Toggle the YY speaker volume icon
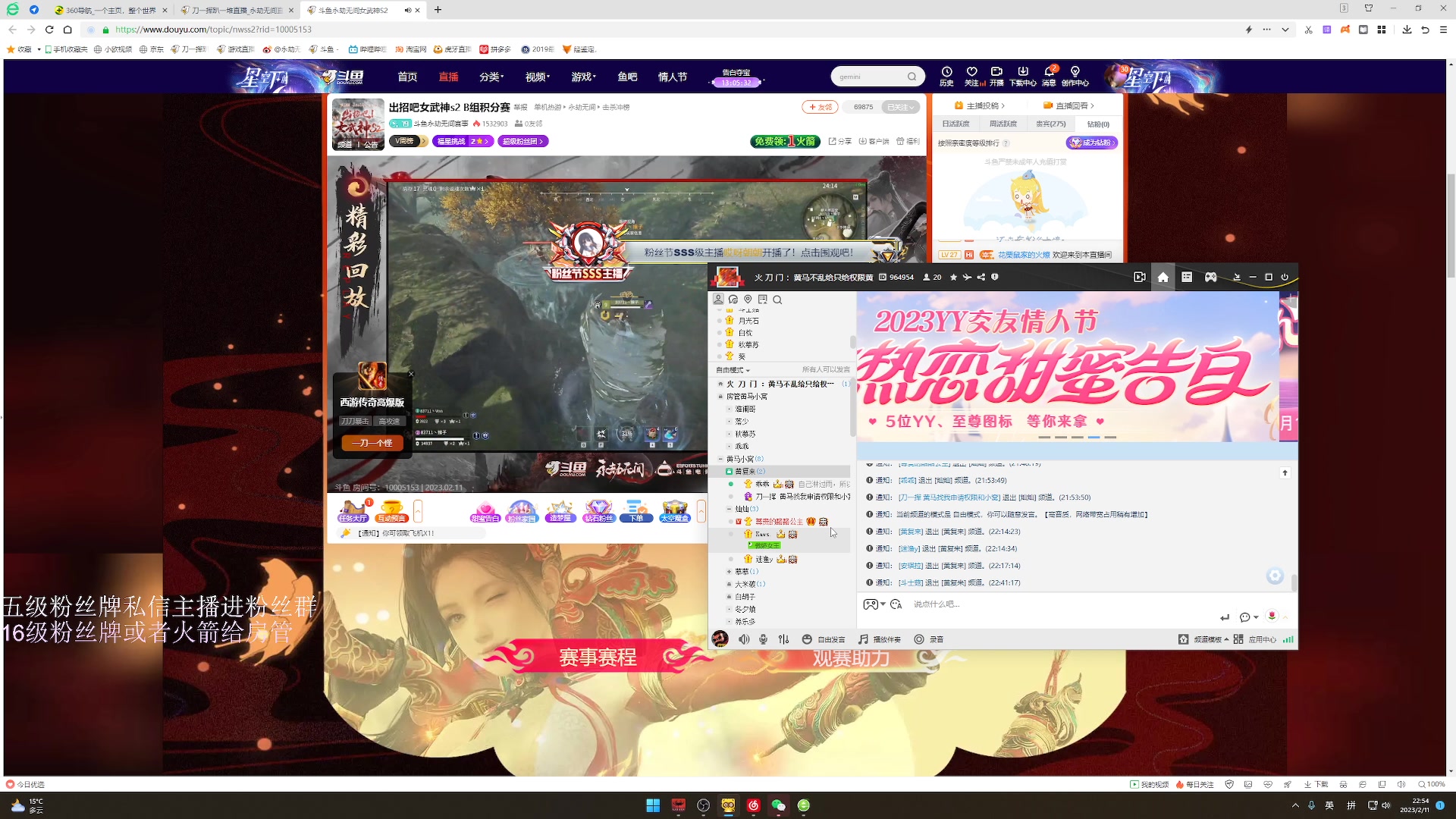 pos(744,639)
